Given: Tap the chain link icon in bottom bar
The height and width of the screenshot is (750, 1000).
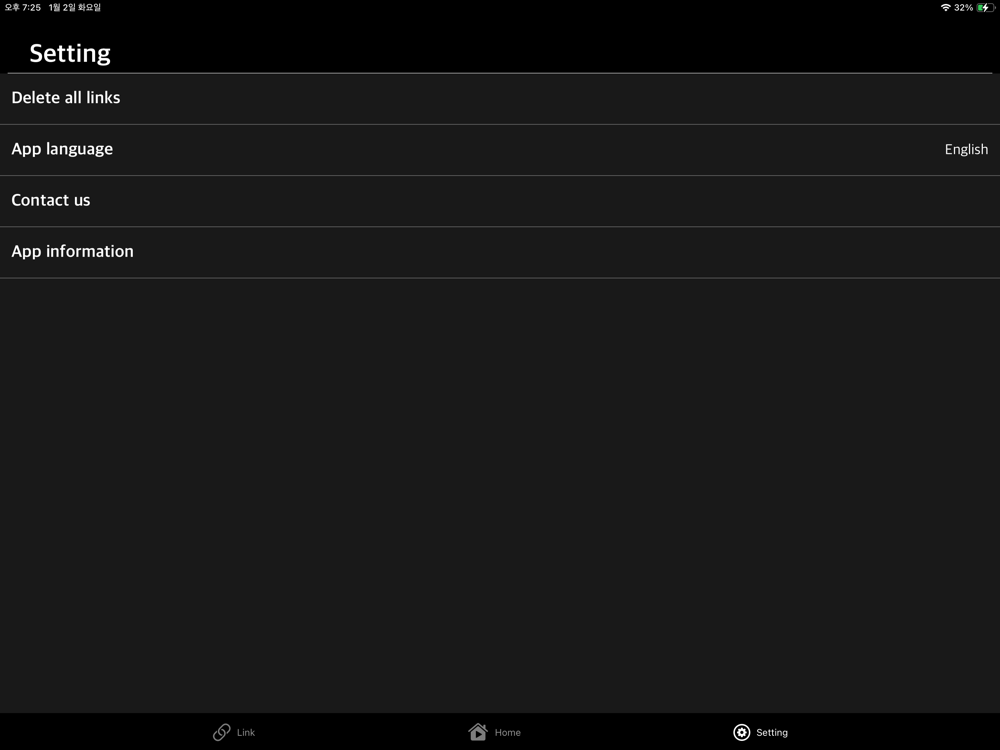Looking at the screenshot, I should [221, 732].
